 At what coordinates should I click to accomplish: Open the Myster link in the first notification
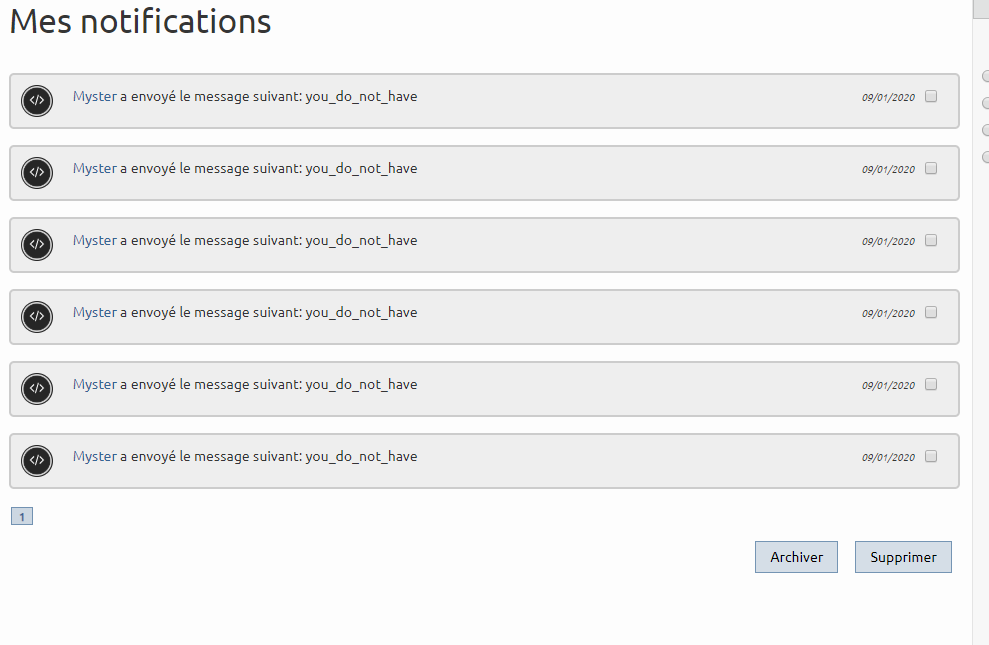95,97
